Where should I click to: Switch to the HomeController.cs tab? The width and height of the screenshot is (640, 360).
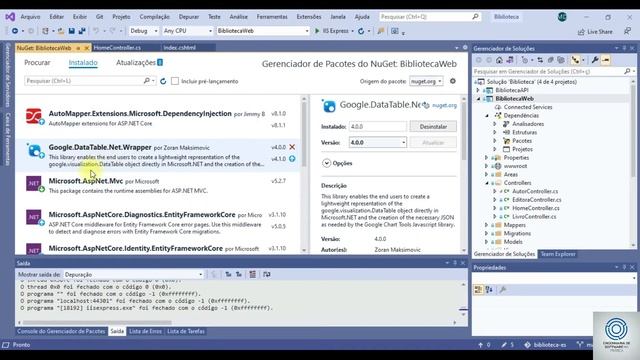pos(117,48)
